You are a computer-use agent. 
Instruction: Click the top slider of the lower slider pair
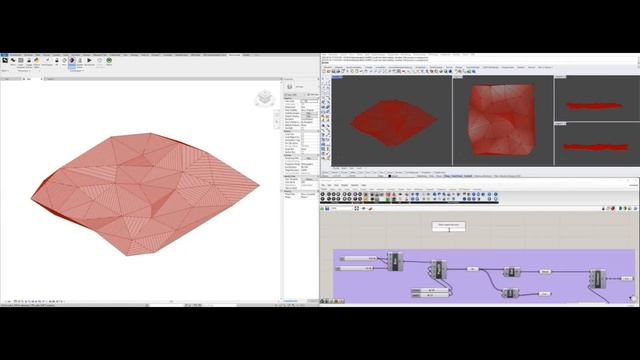pos(430,290)
